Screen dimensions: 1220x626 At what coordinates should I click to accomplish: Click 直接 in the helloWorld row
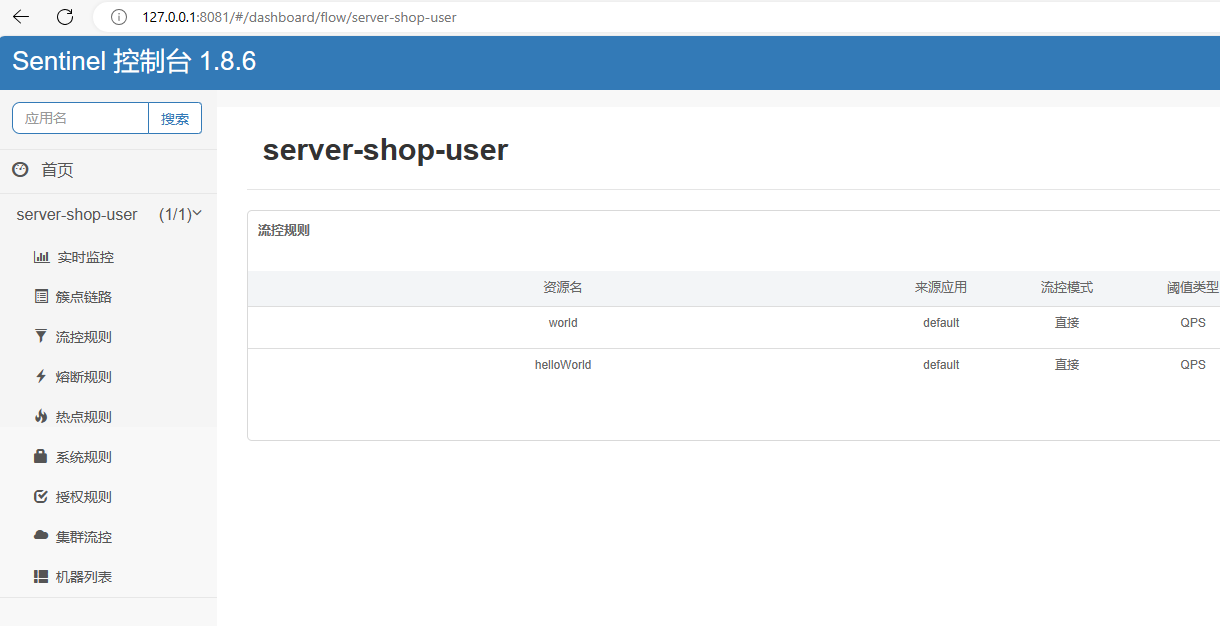pos(1067,365)
